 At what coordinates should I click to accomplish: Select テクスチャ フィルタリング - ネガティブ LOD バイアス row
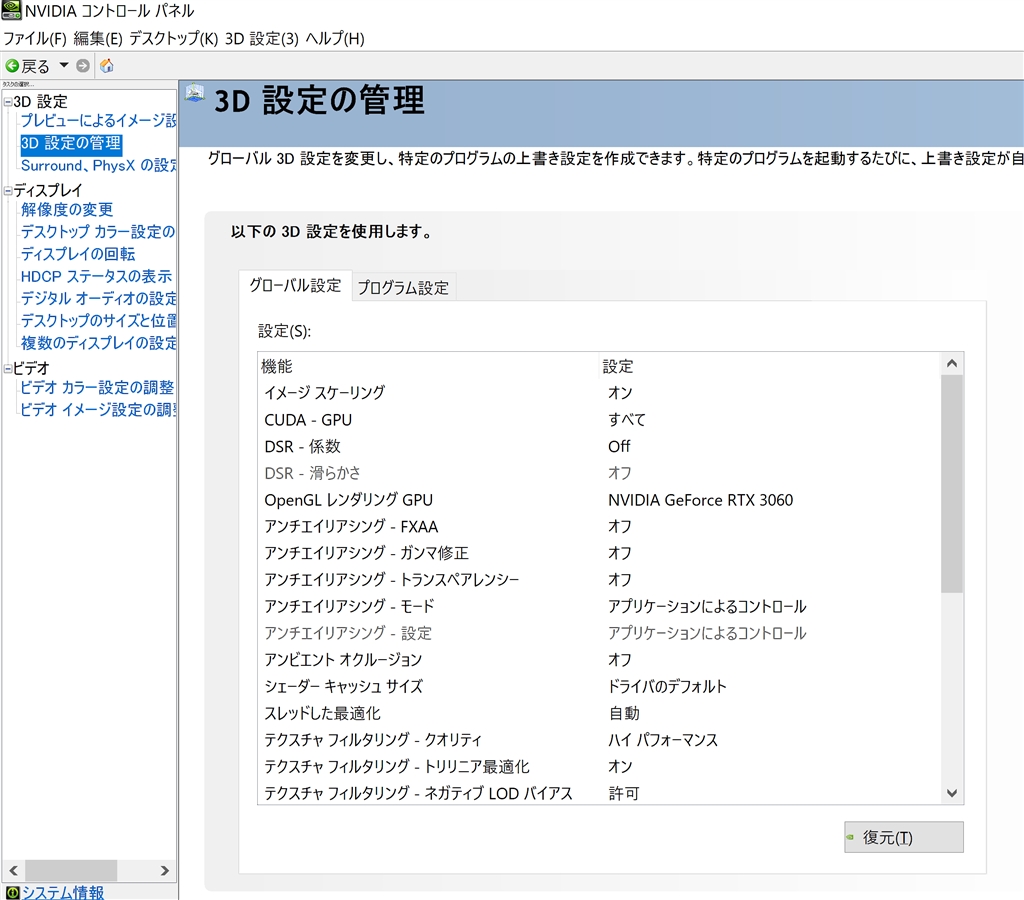tap(599, 793)
